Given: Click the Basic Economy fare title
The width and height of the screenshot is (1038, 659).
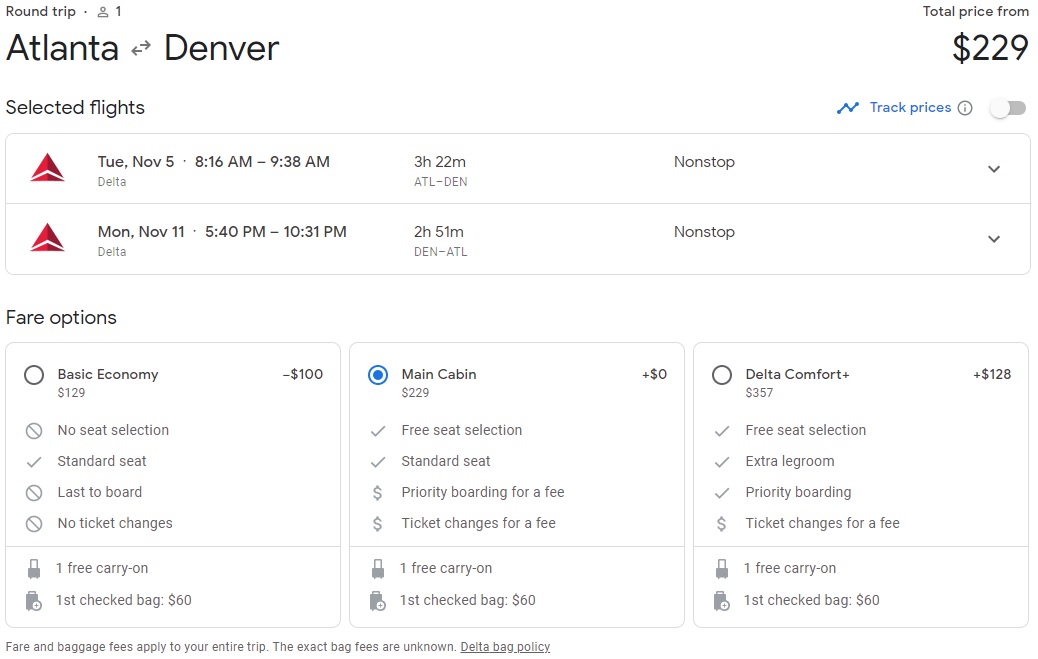Looking at the screenshot, I should (108, 374).
